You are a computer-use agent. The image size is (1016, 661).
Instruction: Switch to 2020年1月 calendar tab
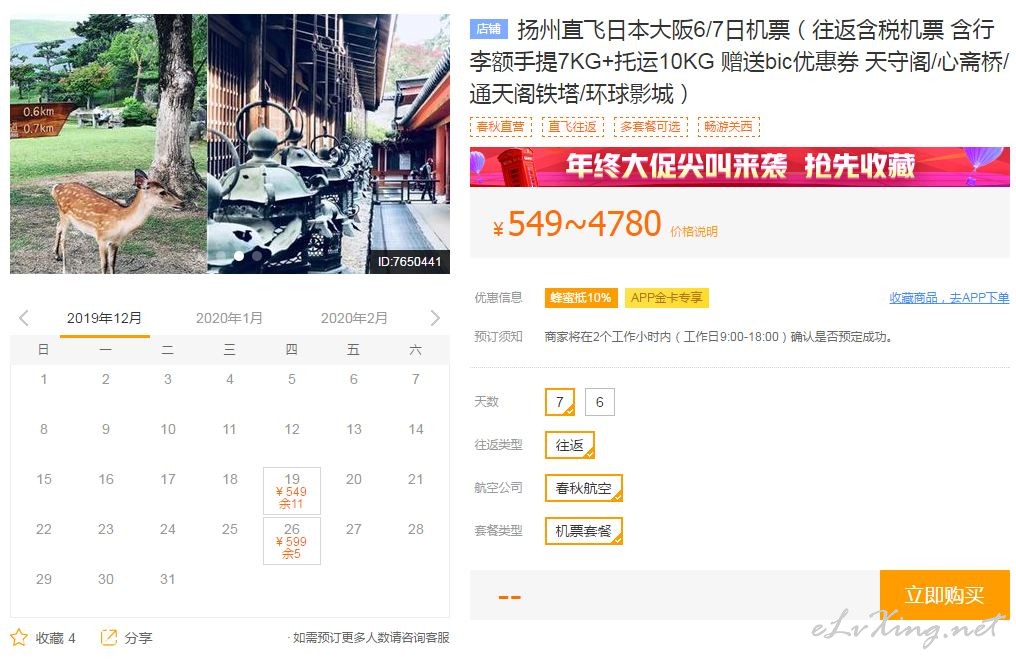pos(229,318)
